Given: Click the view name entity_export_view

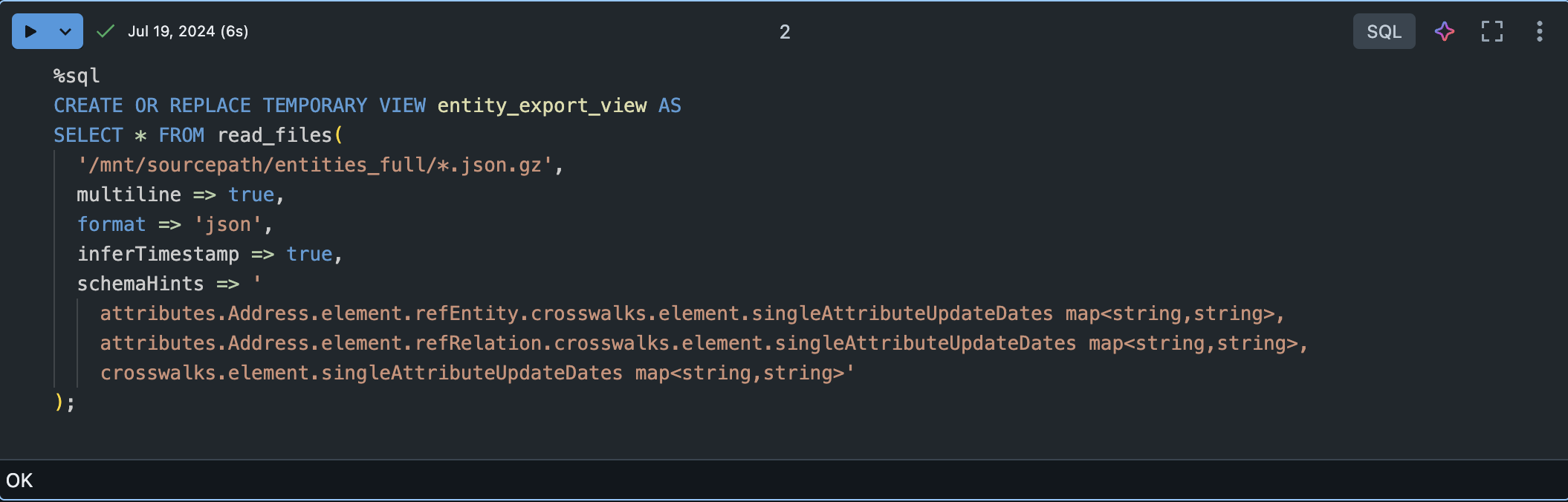Looking at the screenshot, I should pyautogui.click(x=542, y=105).
